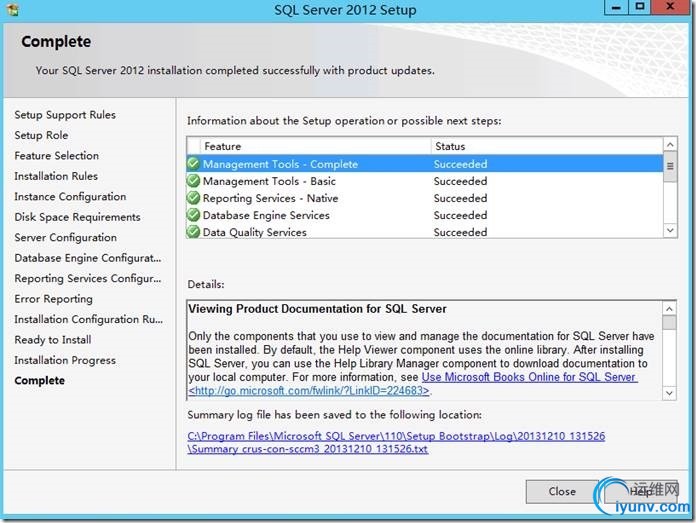The height and width of the screenshot is (523, 696).
Task: Select the Database Engine Services row
Action: click(x=425, y=215)
